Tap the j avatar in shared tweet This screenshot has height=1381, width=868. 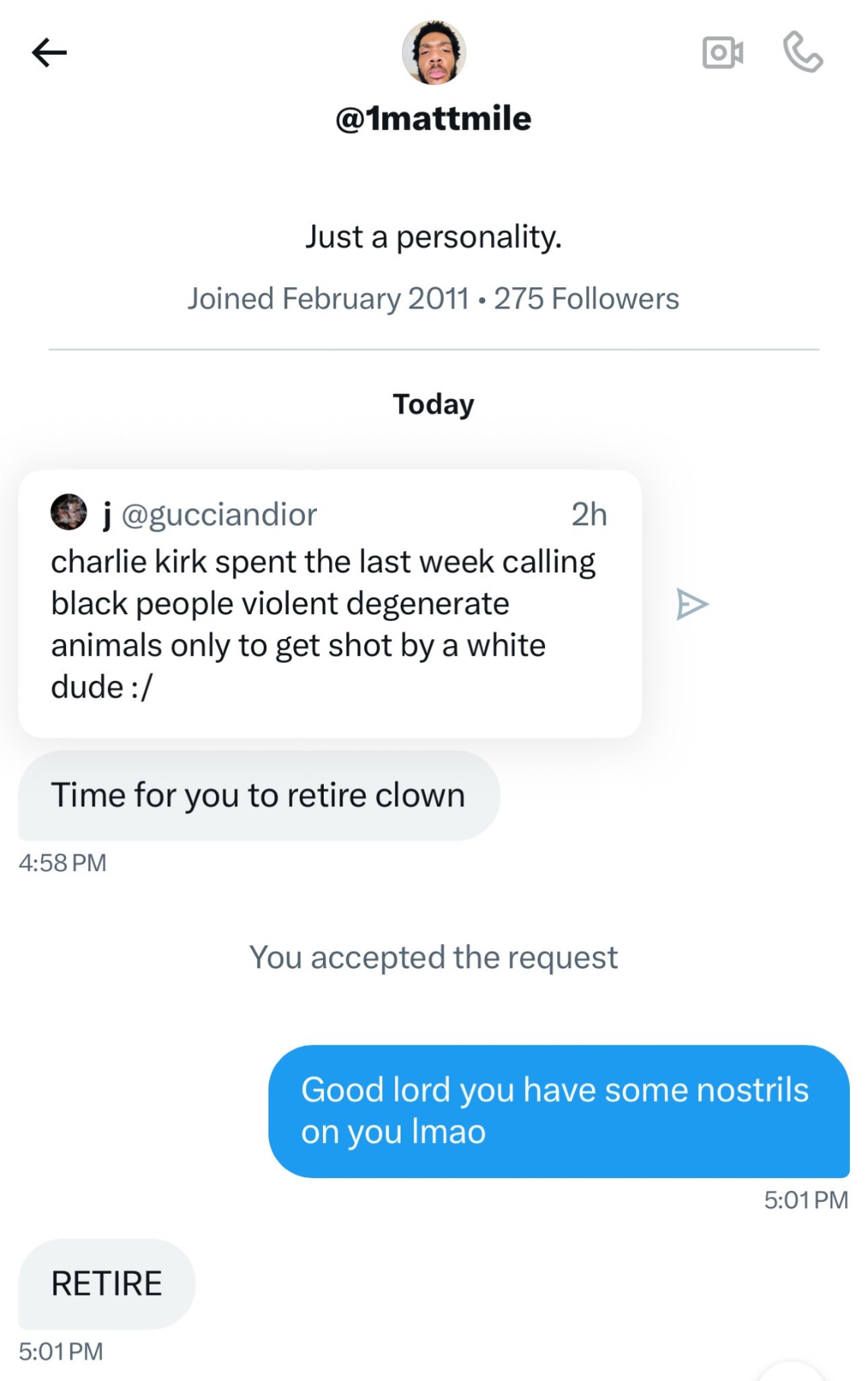pos(68,512)
